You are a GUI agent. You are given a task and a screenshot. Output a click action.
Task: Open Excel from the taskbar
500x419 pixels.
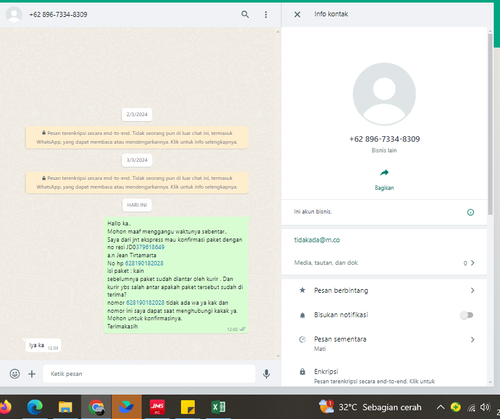[x=218, y=407]
